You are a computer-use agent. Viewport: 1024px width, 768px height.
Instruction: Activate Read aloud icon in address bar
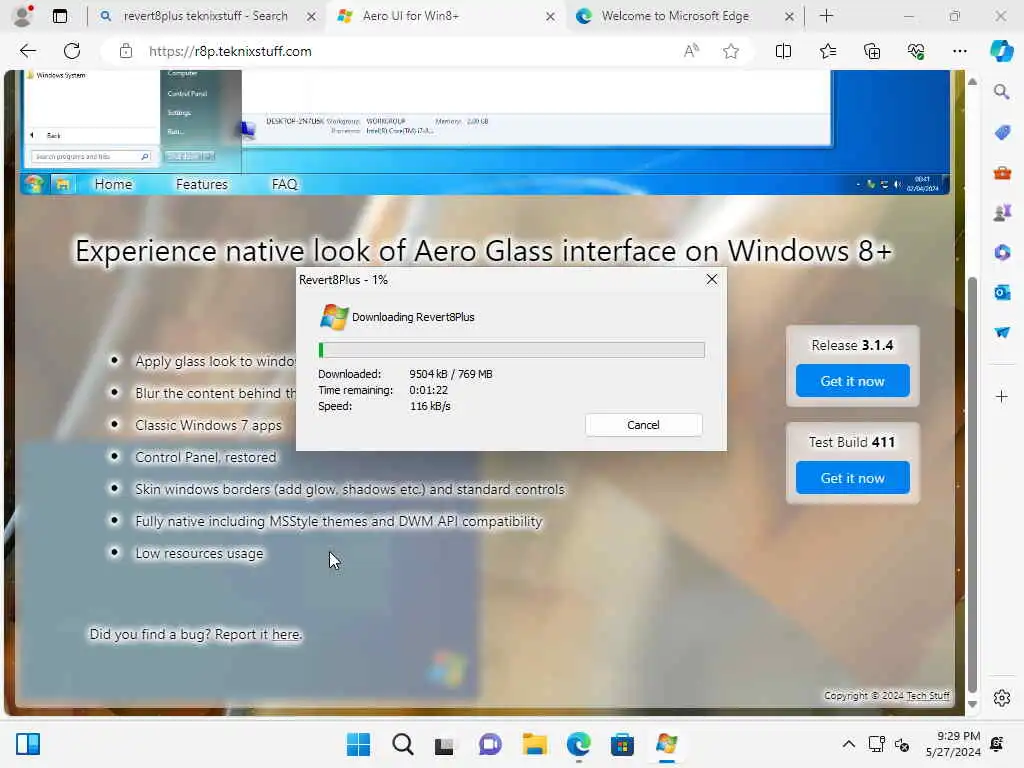691,51
